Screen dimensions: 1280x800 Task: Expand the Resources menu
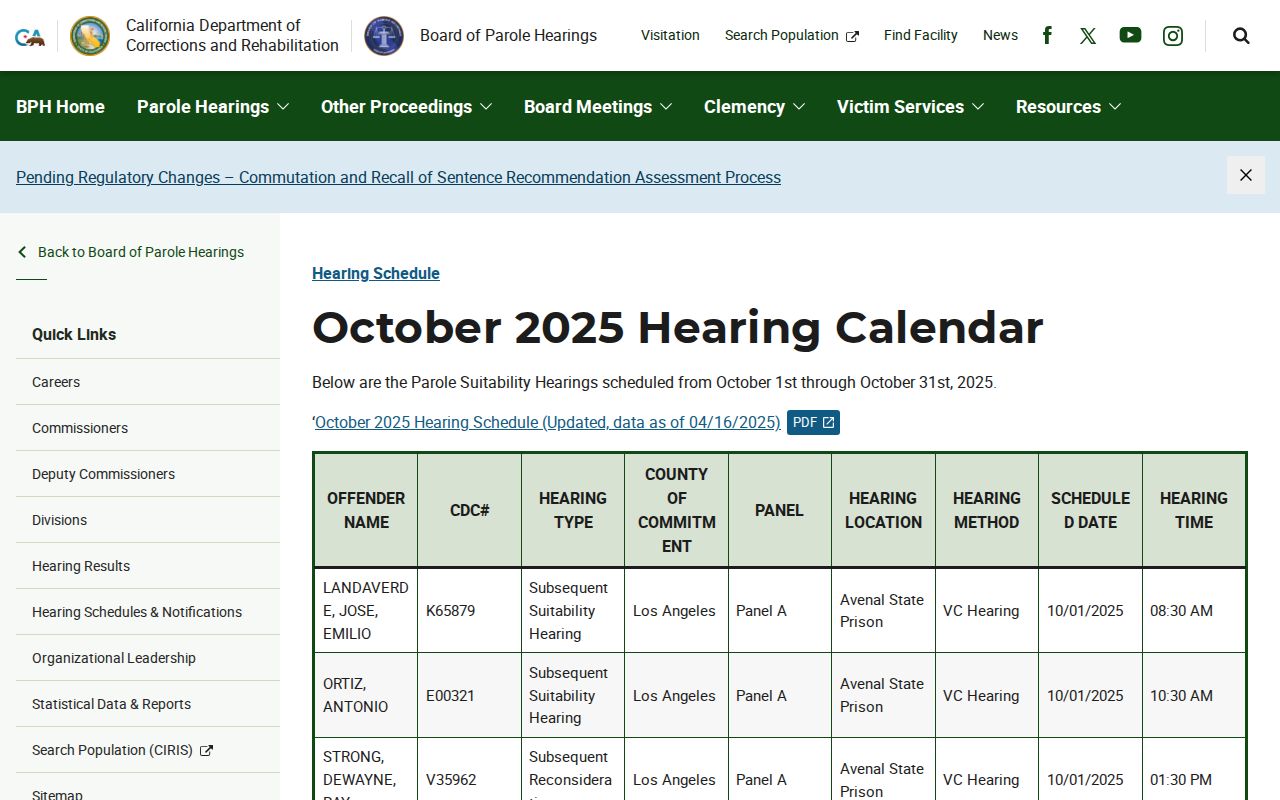pos(1068,107)
